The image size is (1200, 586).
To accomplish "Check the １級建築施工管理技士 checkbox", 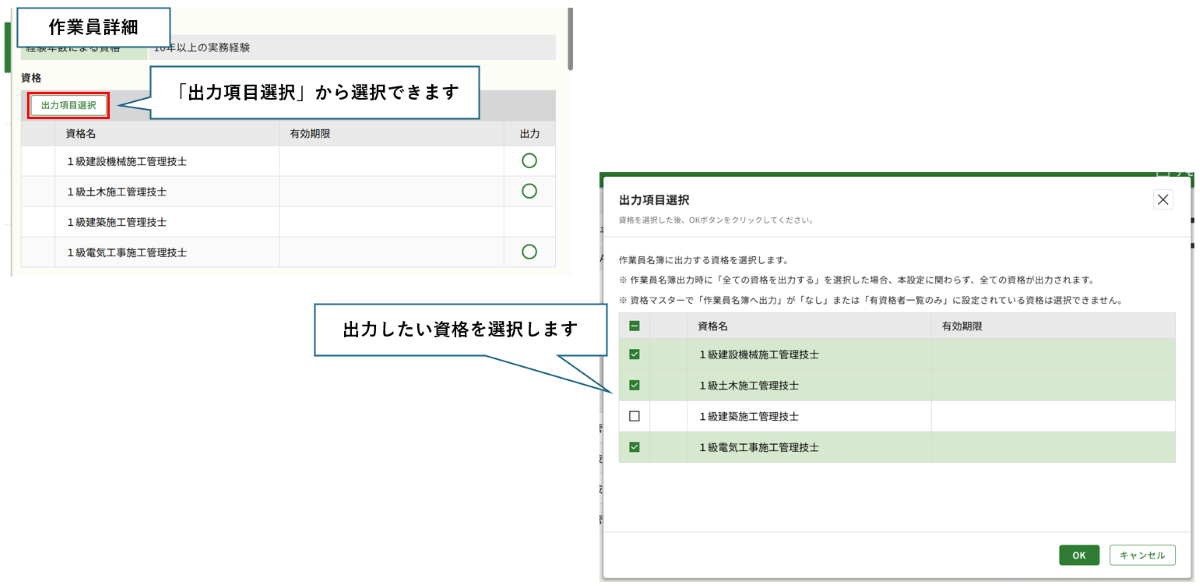I will (634, 416).
